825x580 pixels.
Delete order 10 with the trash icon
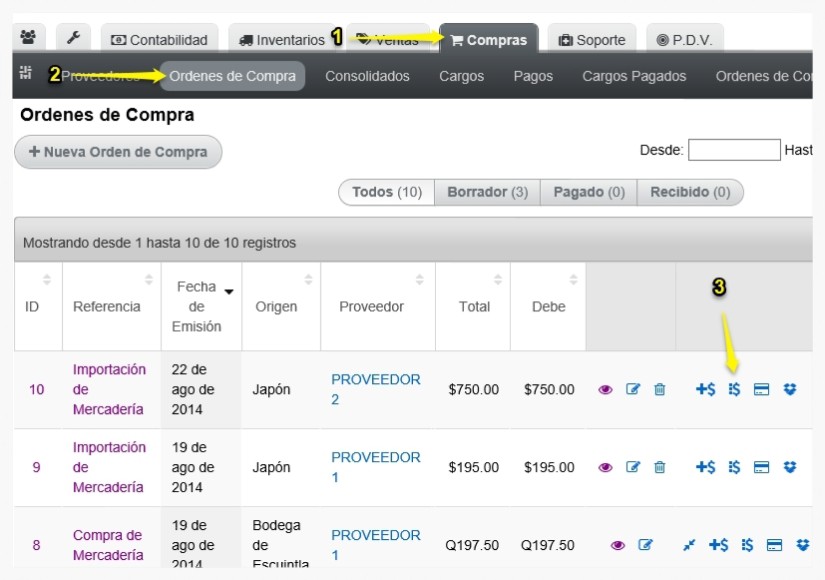click(659, 389)
